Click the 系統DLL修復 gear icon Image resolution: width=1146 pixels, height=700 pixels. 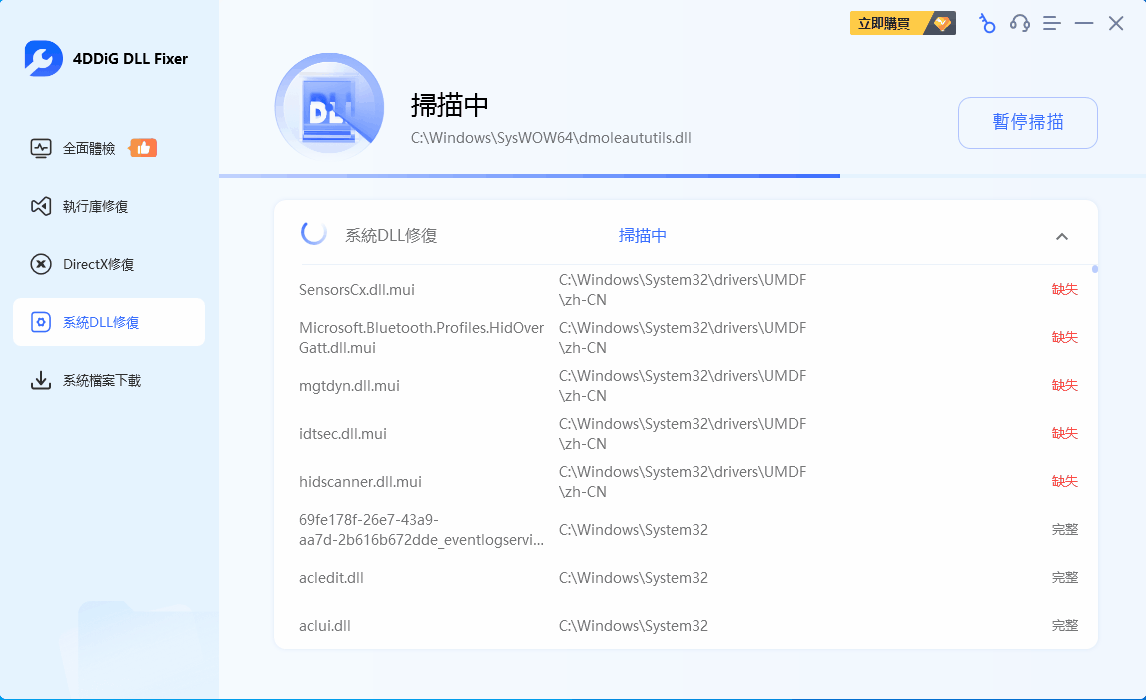pos(41,322)
